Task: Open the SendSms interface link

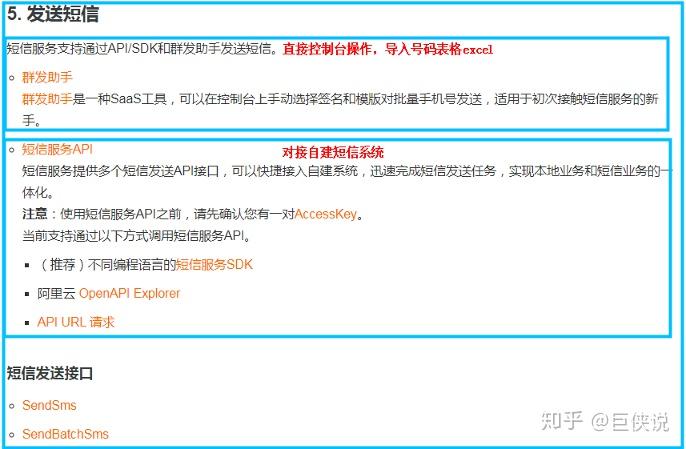Action: coord(49,405)
